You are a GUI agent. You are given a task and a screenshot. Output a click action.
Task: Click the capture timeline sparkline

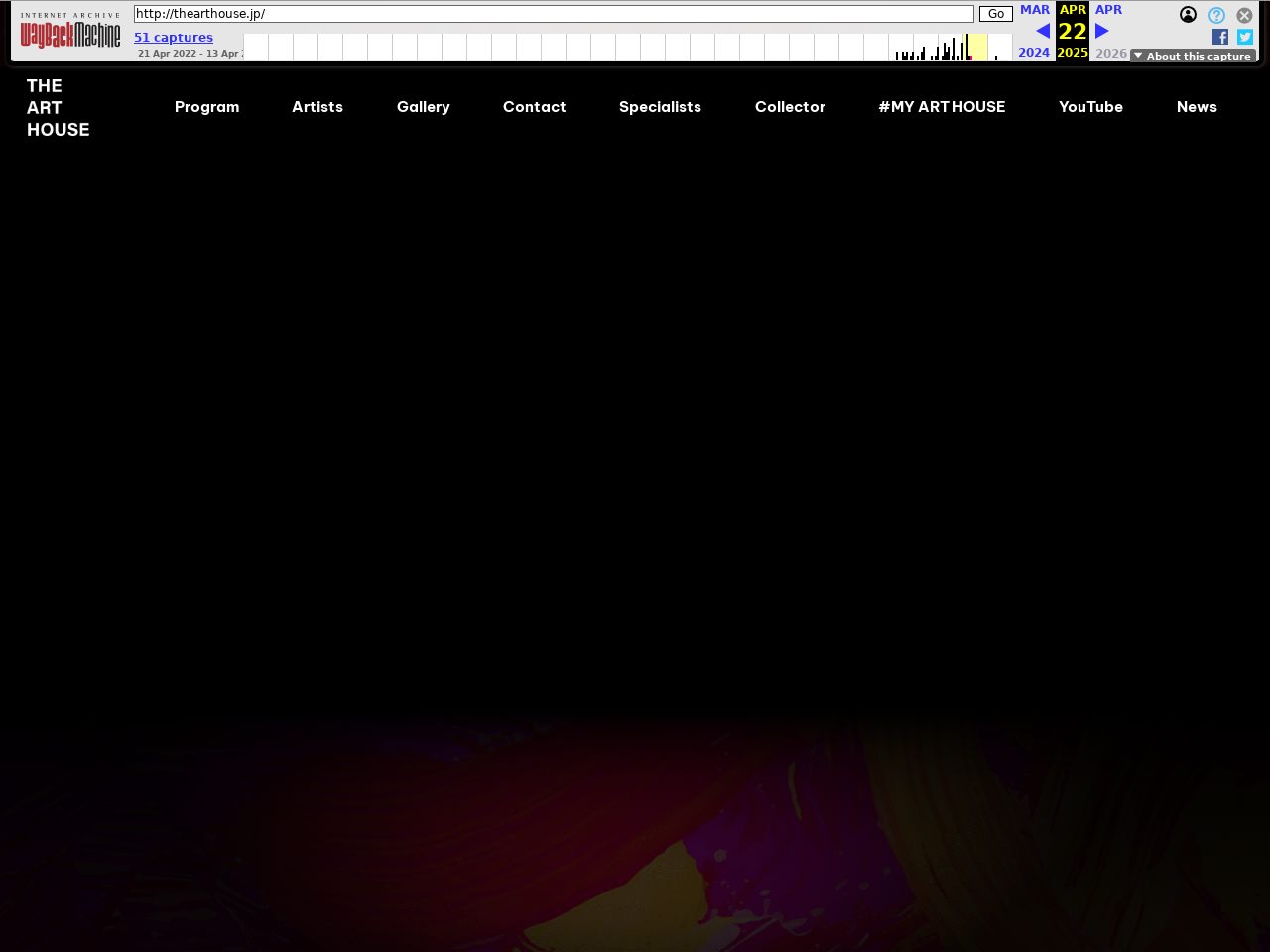click(x=628, y=47)
